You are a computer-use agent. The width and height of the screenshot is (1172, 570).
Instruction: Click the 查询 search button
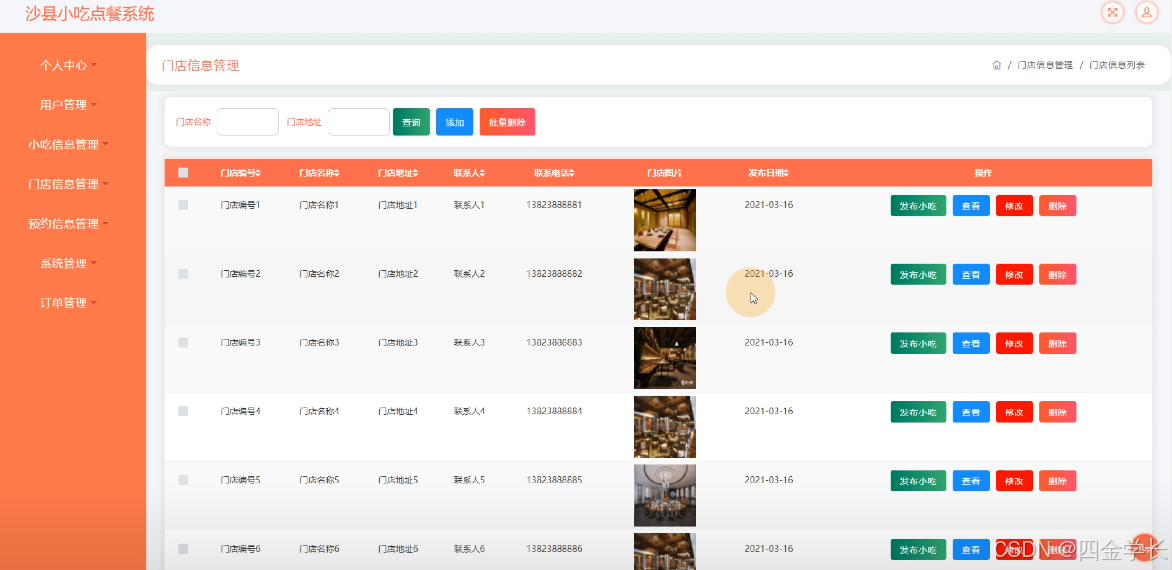click(411, 122)
